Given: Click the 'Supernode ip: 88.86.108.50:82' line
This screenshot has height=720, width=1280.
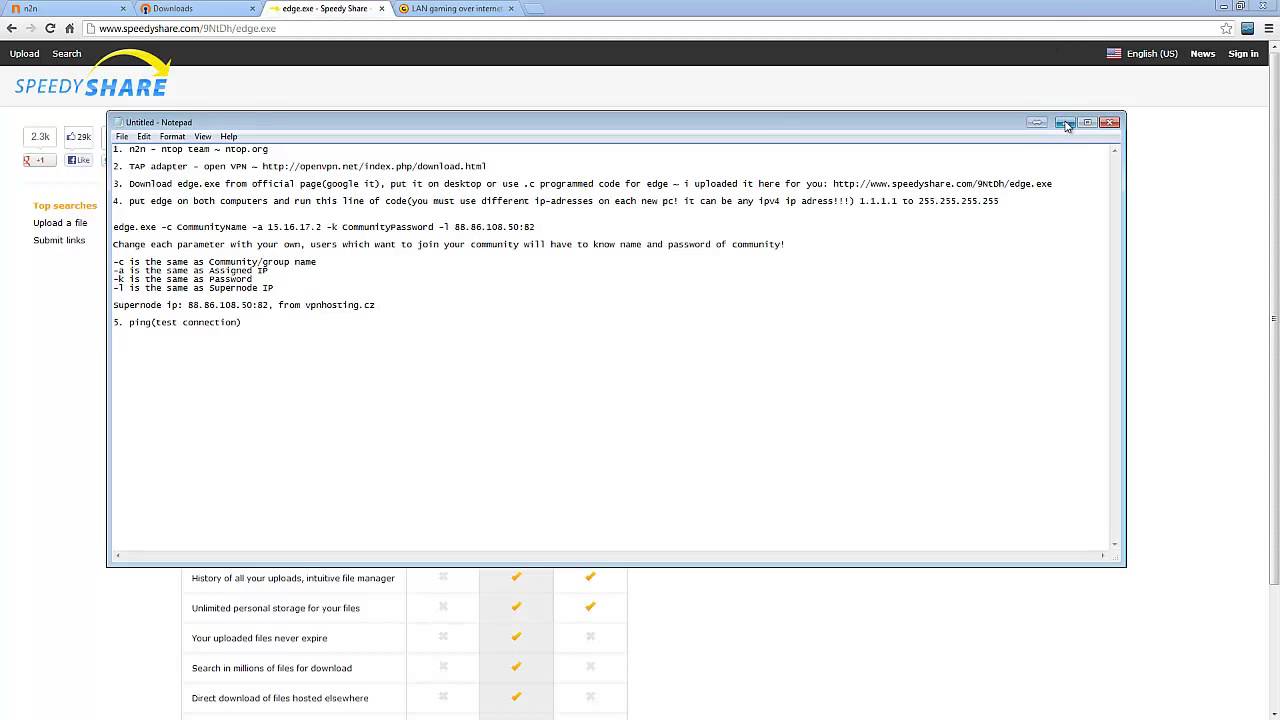Looking at the screenshot, I should (243, 305).
